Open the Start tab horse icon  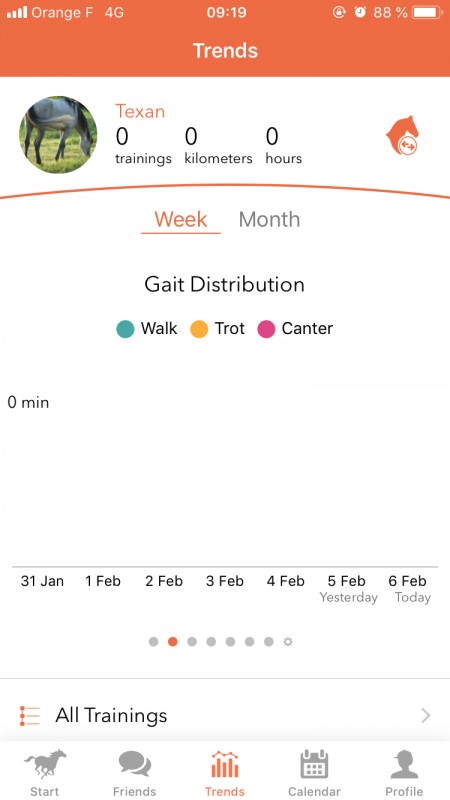click(x=45, y=763)
